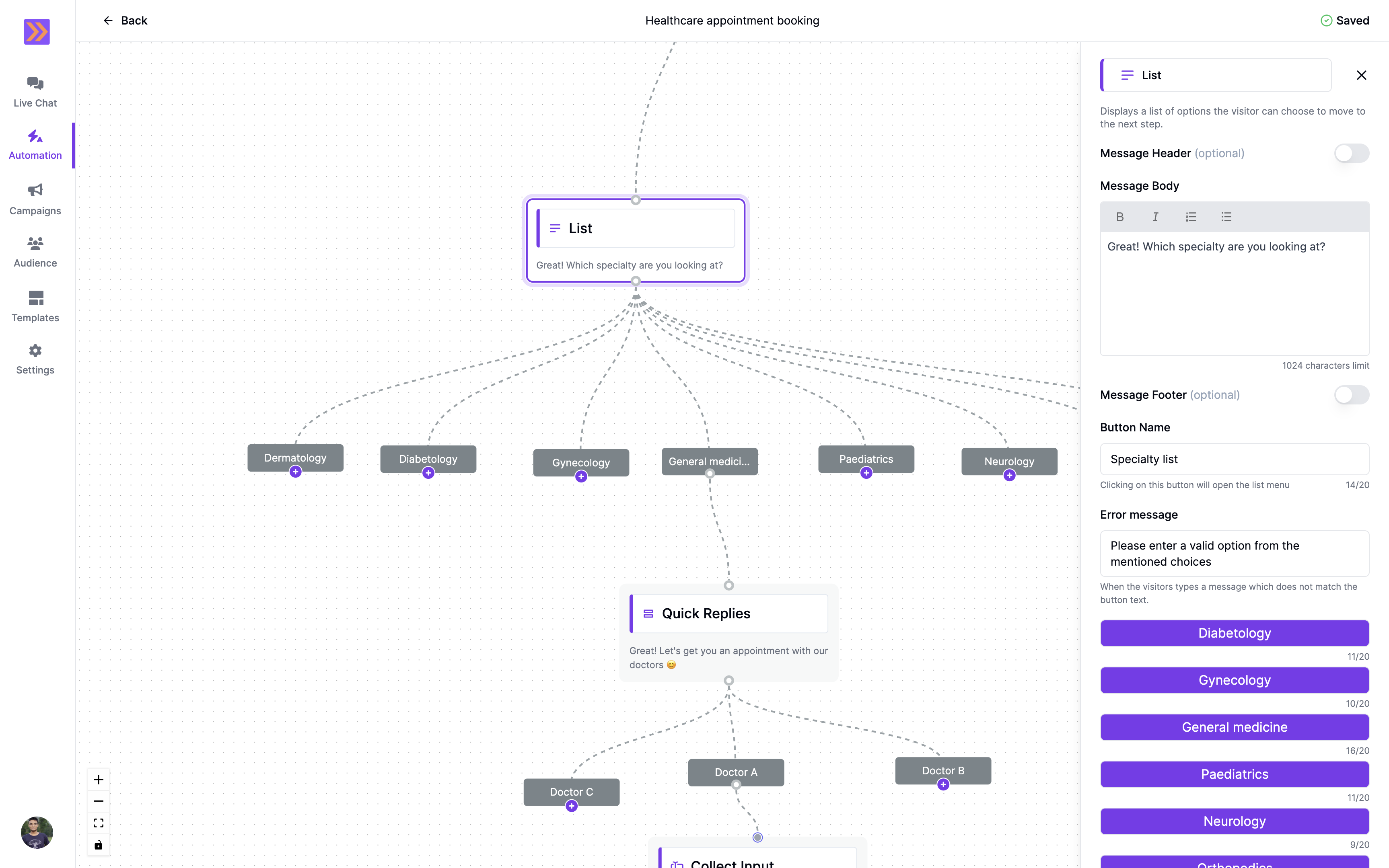
Task: Select the Live Chat sidebar icon
Action: 35,91
